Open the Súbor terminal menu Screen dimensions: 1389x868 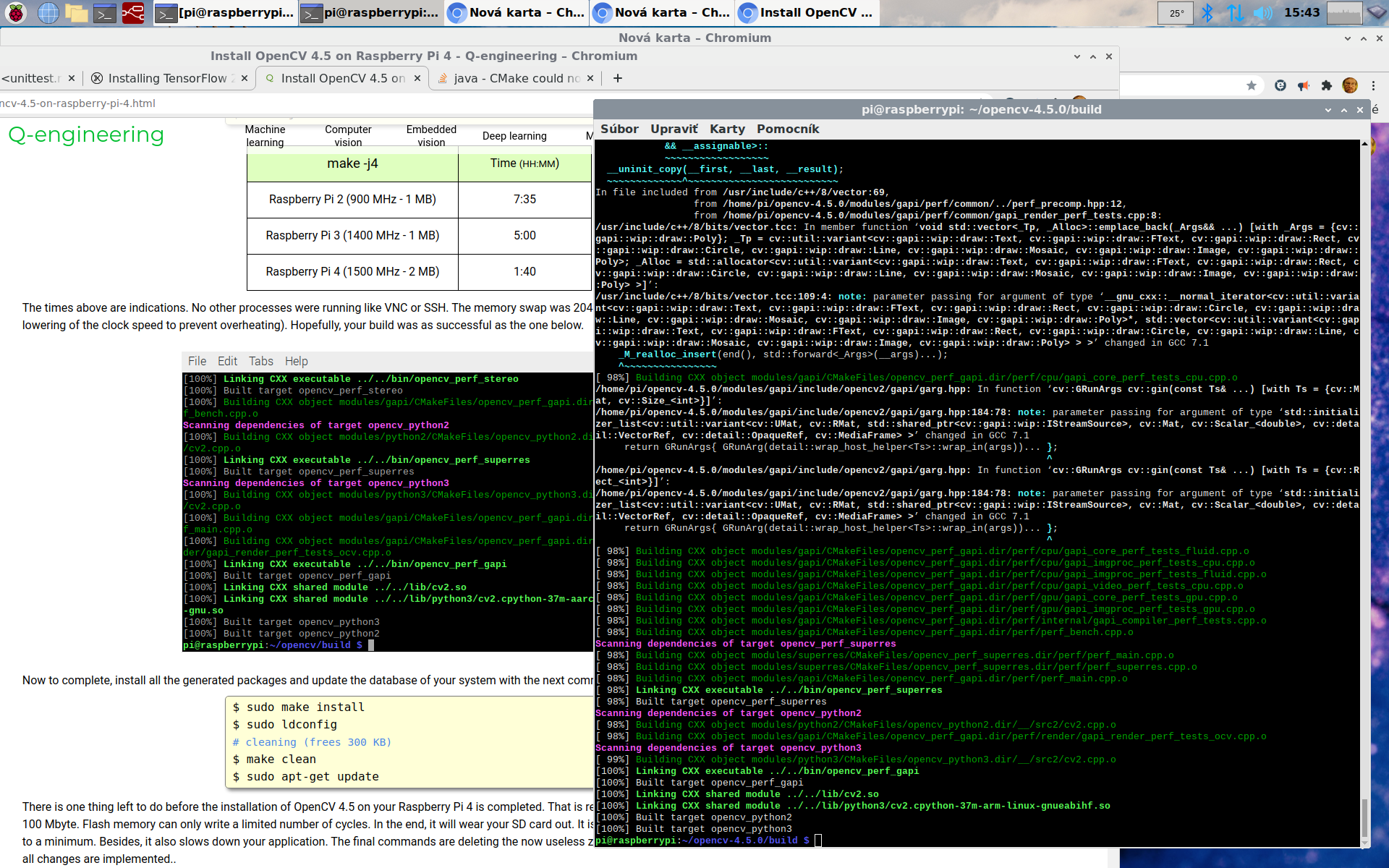click(619, 129)
